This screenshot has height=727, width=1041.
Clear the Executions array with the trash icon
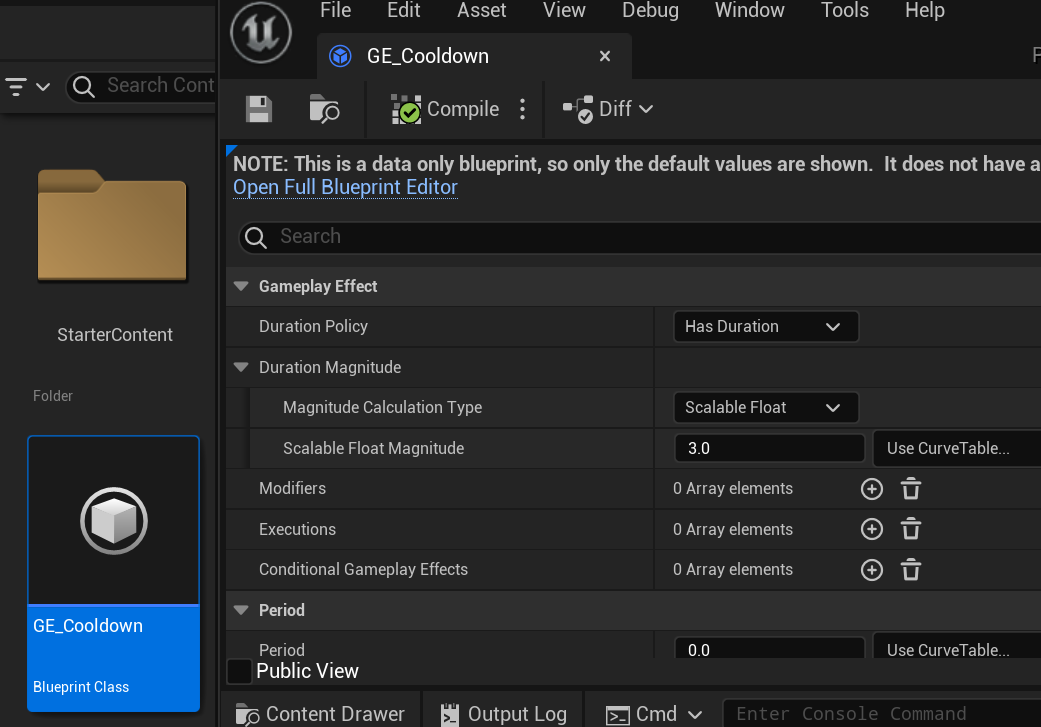point(910,529)
